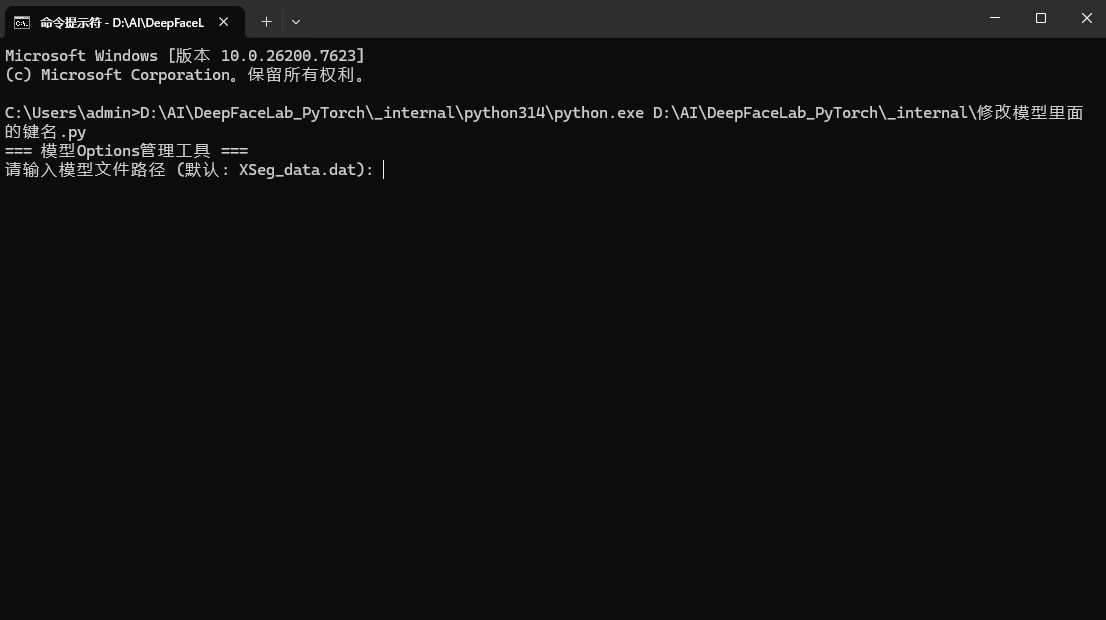Minimize the terminal window
This screenshot has width=1106, height=620.
pos(995,18)
